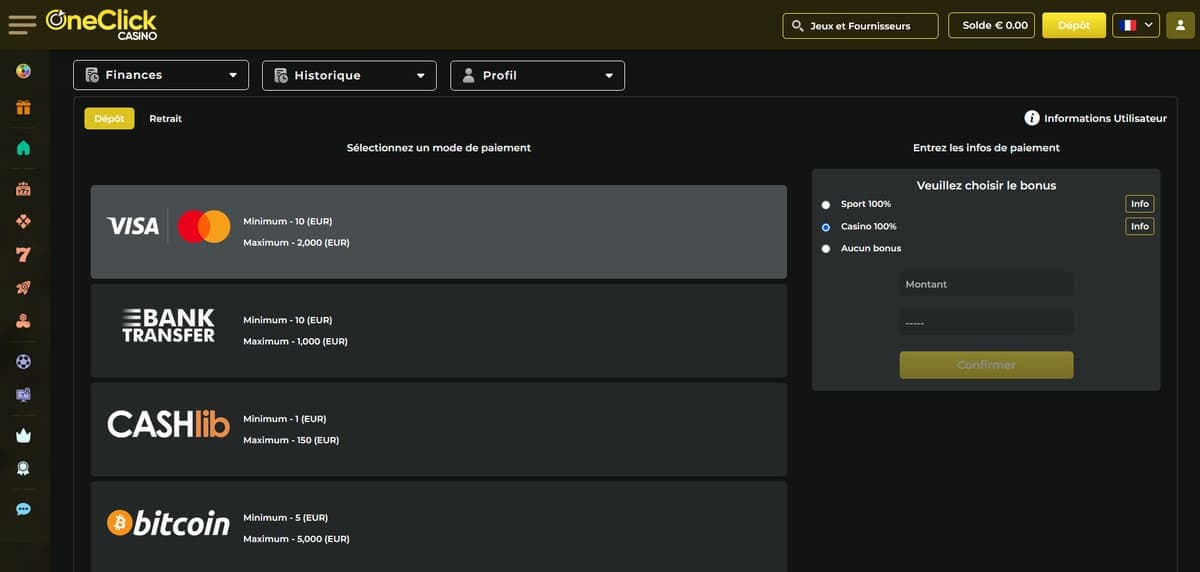
Task: Open the orange chips sidebar icon
Action: pos(23,322)
